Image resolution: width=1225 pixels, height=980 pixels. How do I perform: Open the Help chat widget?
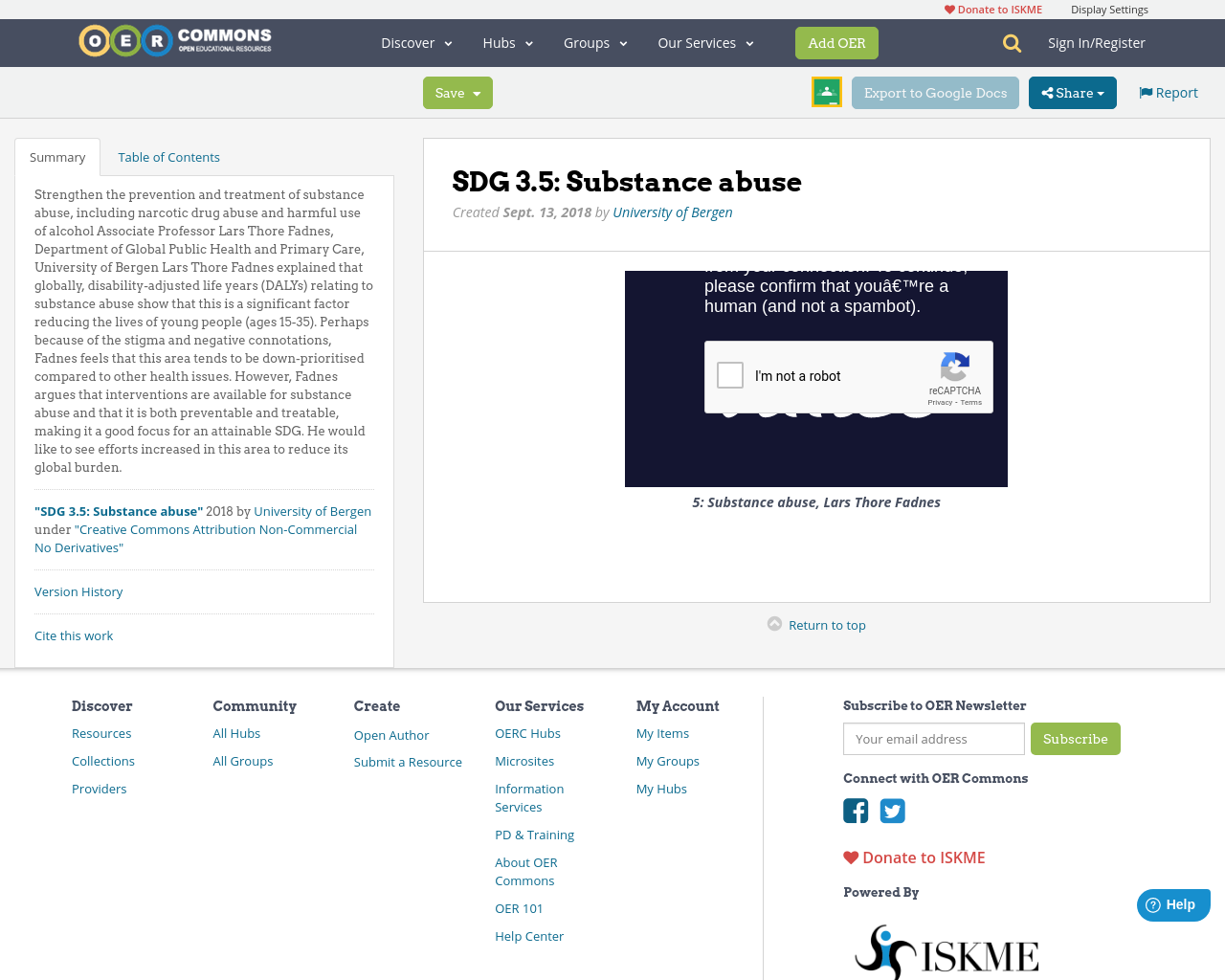tap(1172, 903)
